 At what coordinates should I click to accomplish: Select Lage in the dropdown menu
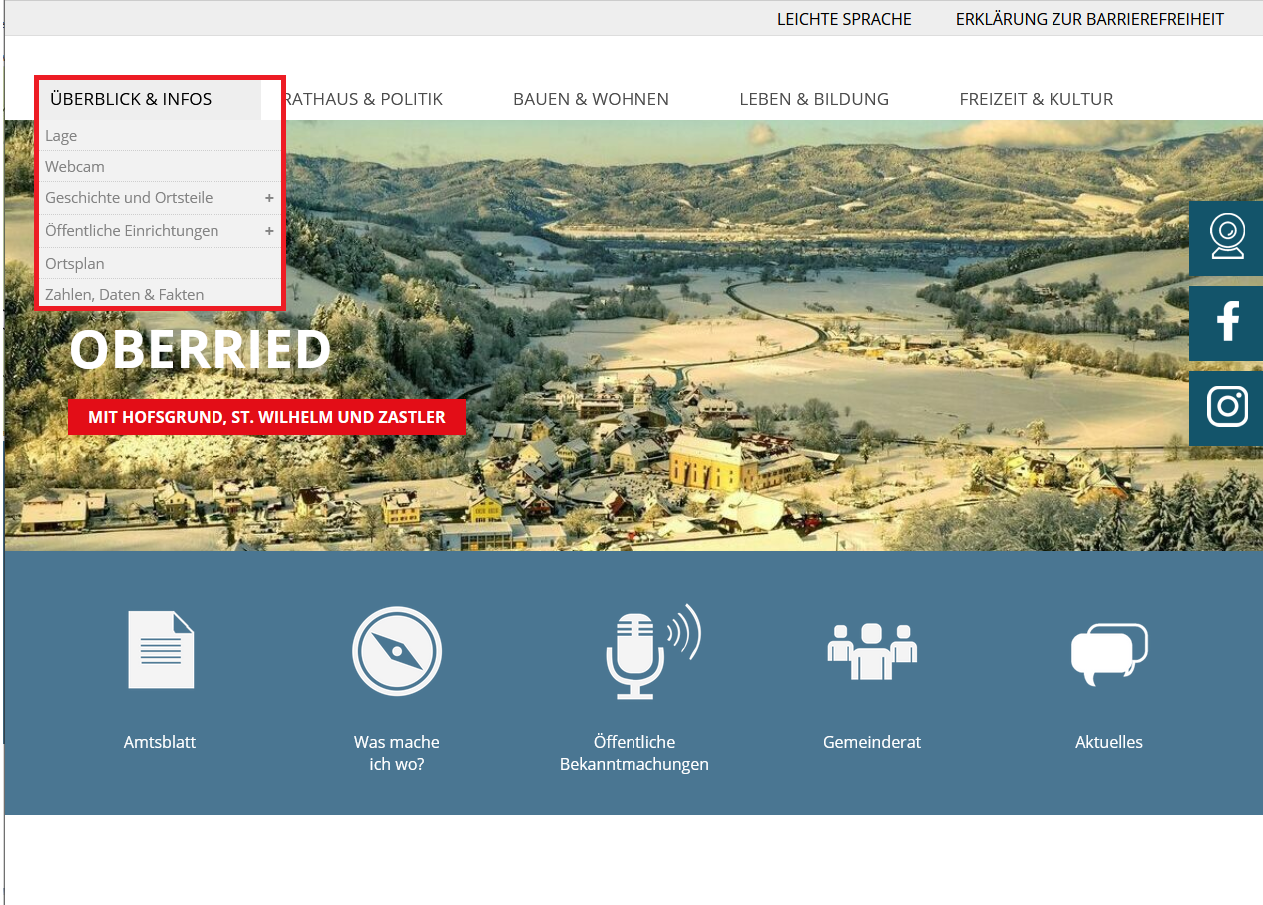point(61,136)
